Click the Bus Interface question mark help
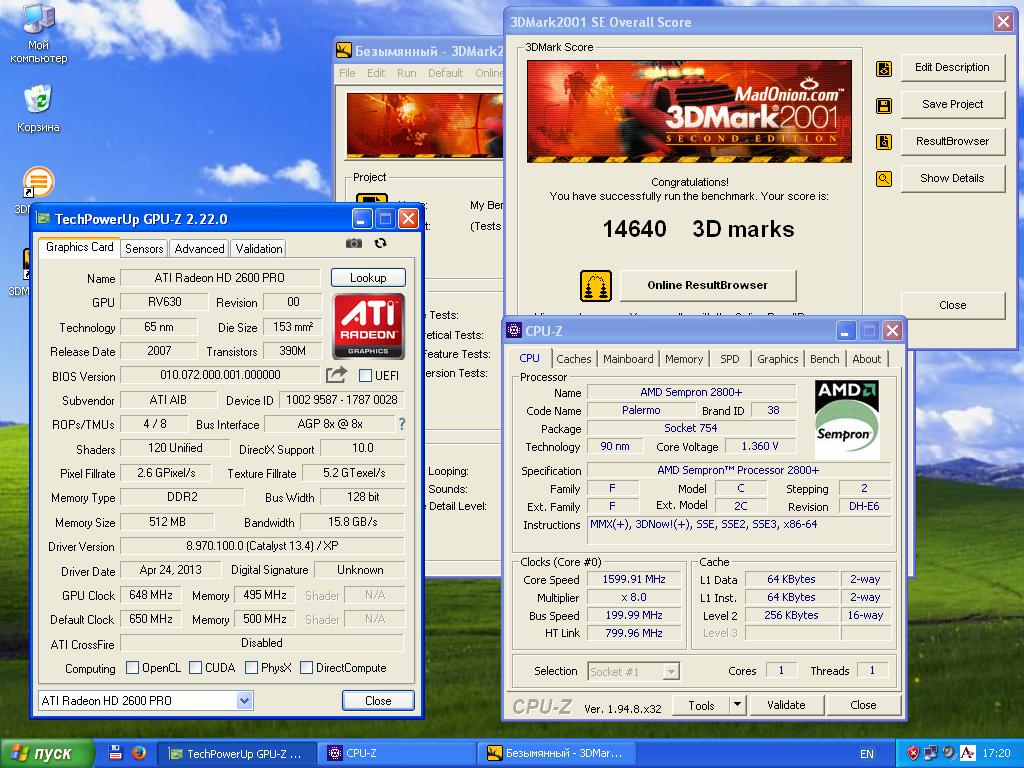Viewport: 1024px width, 768px height. (402, 424)
